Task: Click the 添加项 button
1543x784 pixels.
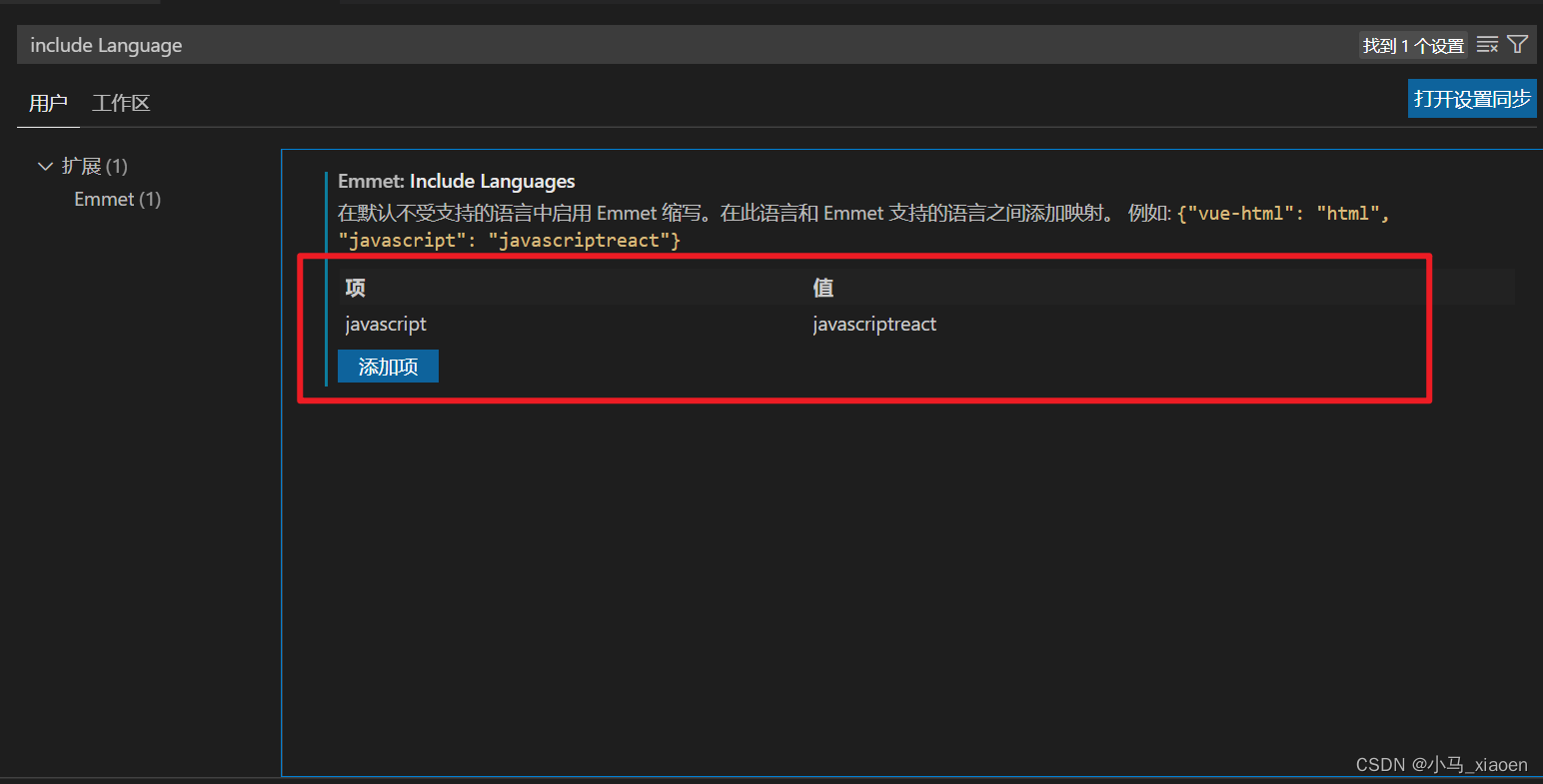Action: click(388, 367)
